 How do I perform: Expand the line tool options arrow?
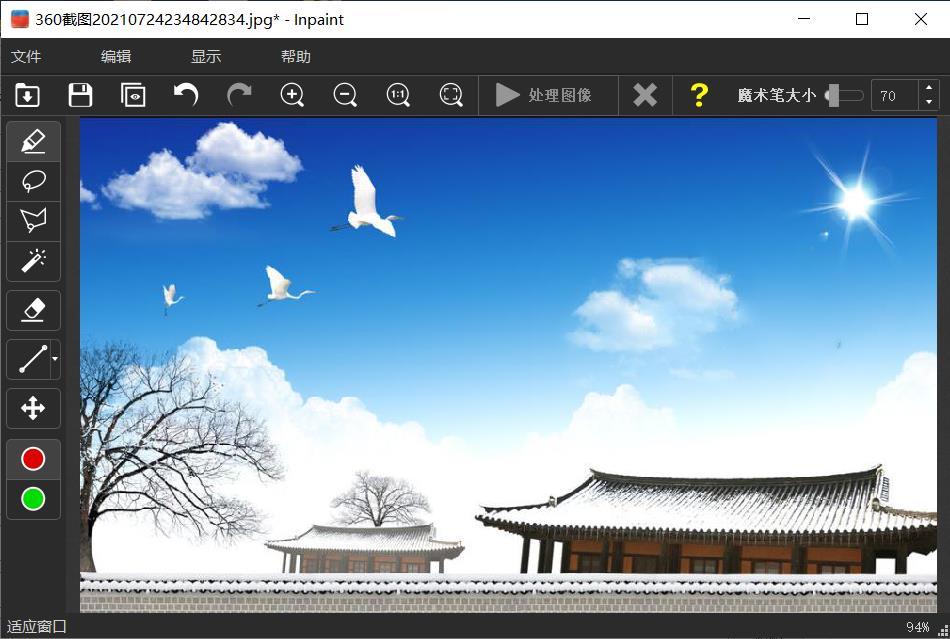click(x=55, y=359)
